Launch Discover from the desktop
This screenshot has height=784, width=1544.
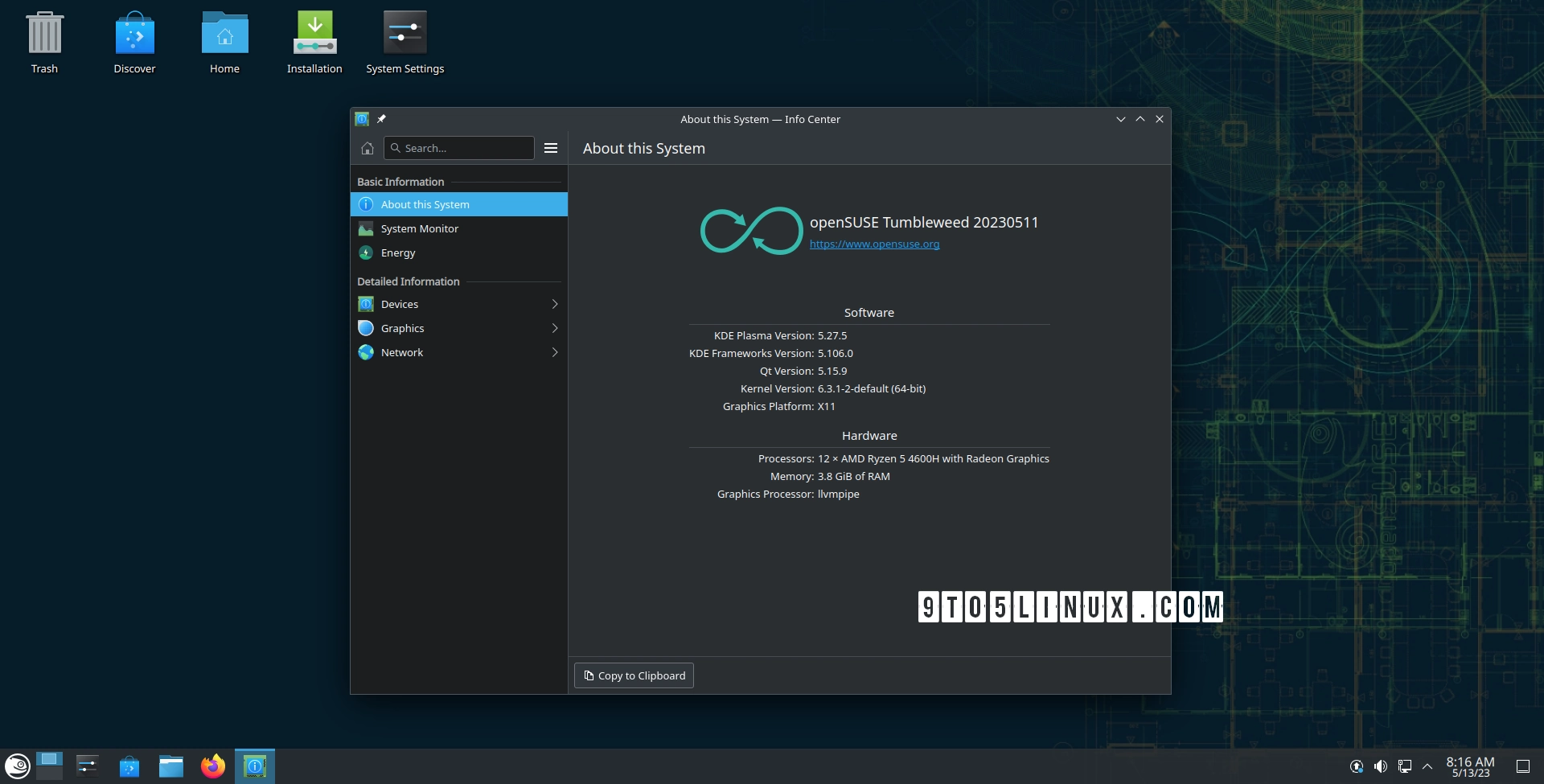pyautogui.click(x=134, y=36)
